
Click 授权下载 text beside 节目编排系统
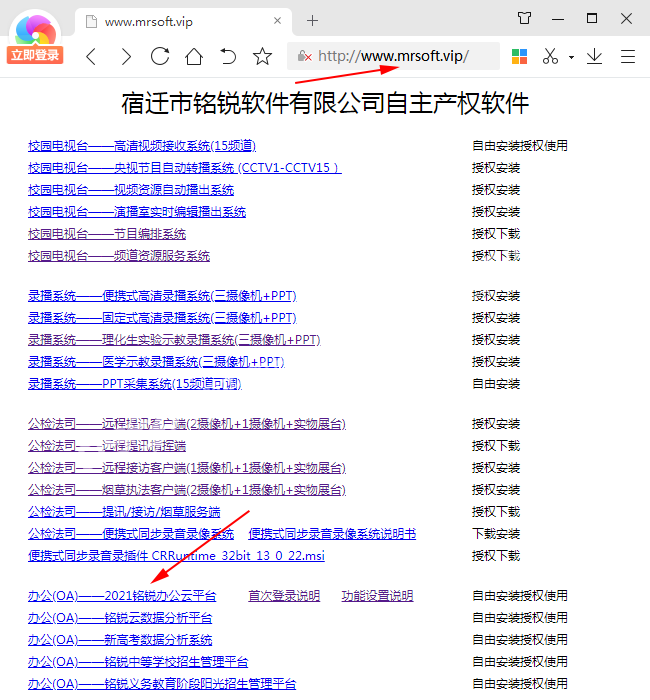point(496,233)
